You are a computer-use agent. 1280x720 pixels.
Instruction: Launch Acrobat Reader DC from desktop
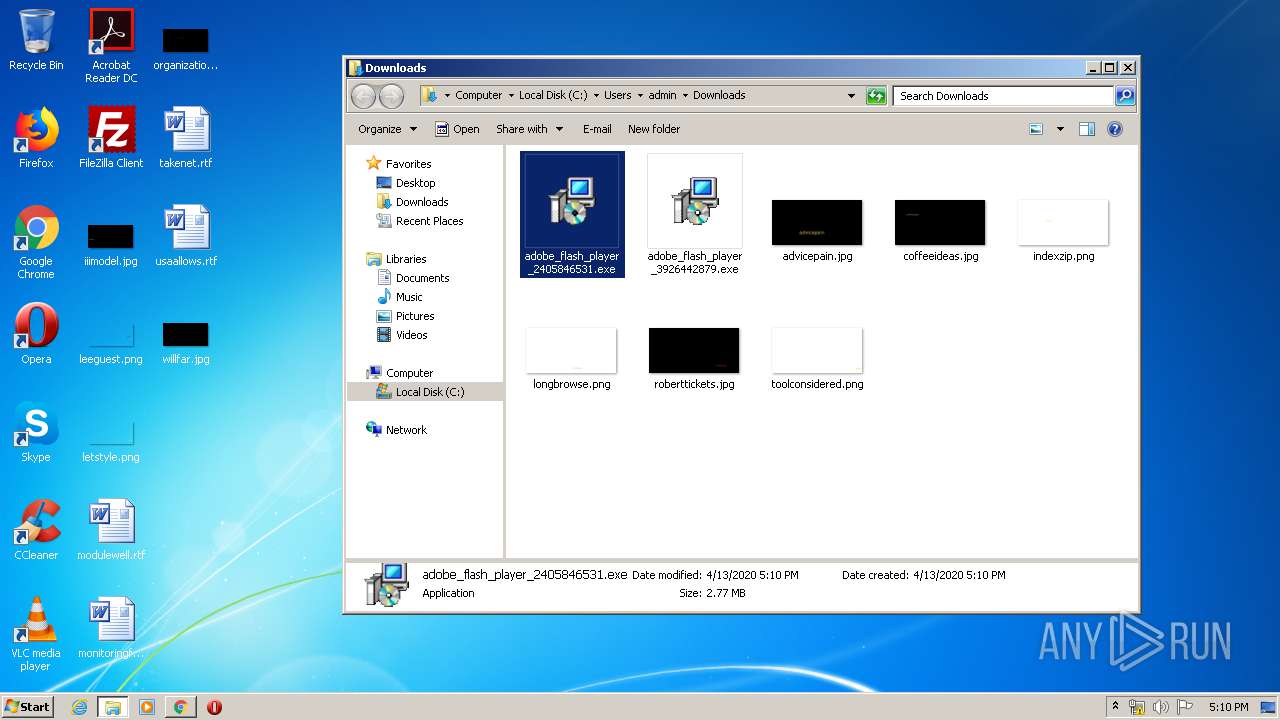pyautogui.click(x=111, y=45)
